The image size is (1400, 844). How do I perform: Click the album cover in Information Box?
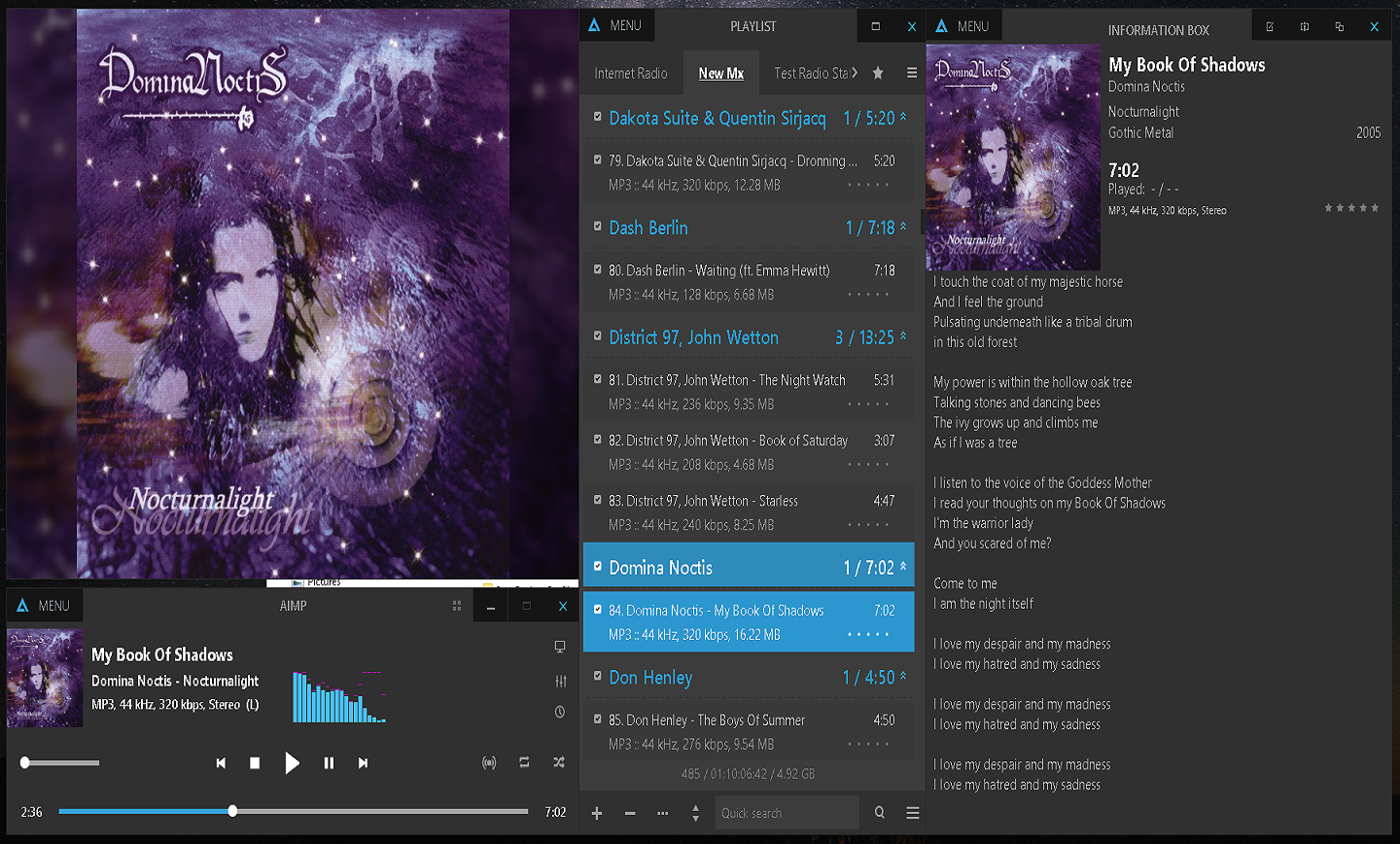tap(1013, 158)
